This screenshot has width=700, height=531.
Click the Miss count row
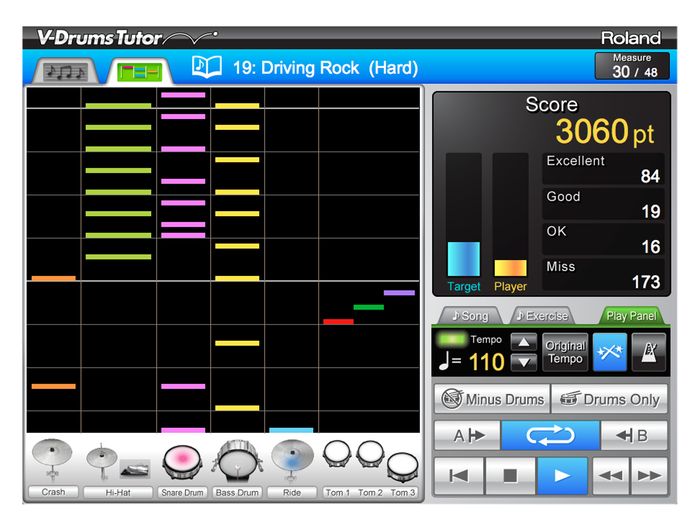[603, 275]
